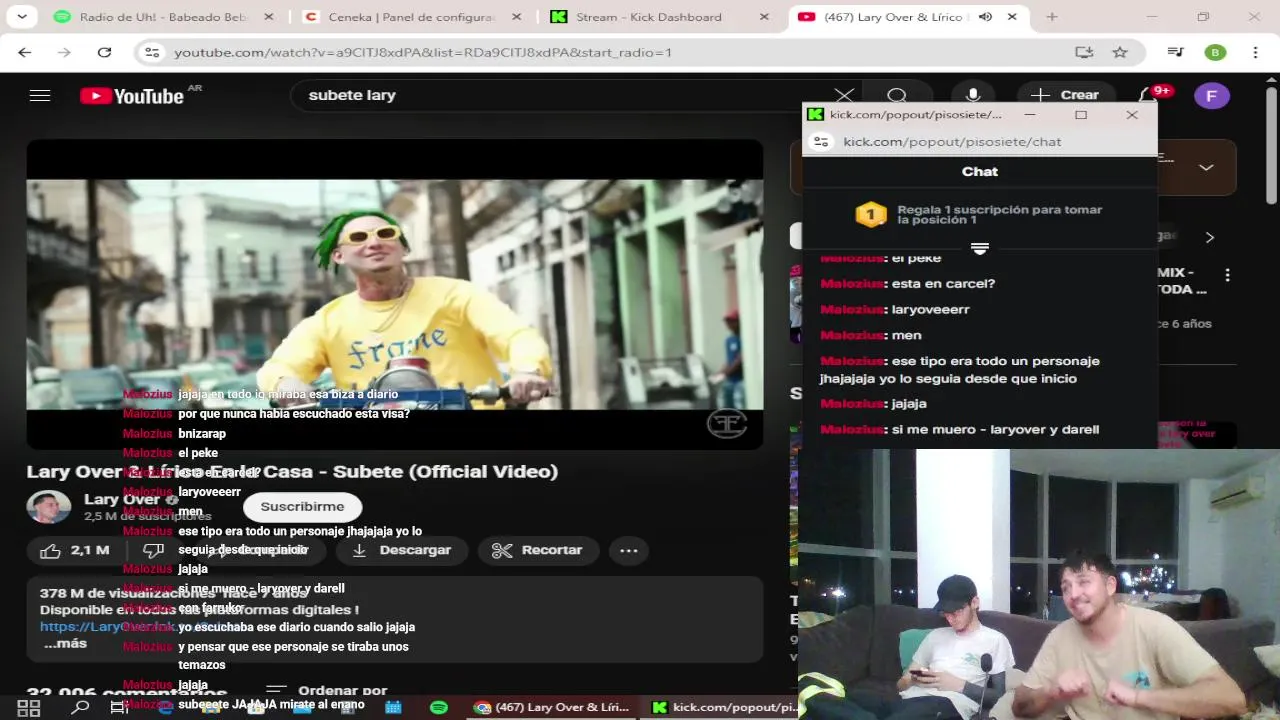
Task: Open the purple F account avatar menu
Action: [x=1212, y=96]
